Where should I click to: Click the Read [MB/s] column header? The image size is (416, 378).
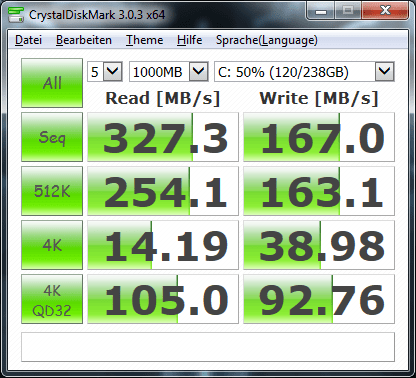(x=163, y=98)
